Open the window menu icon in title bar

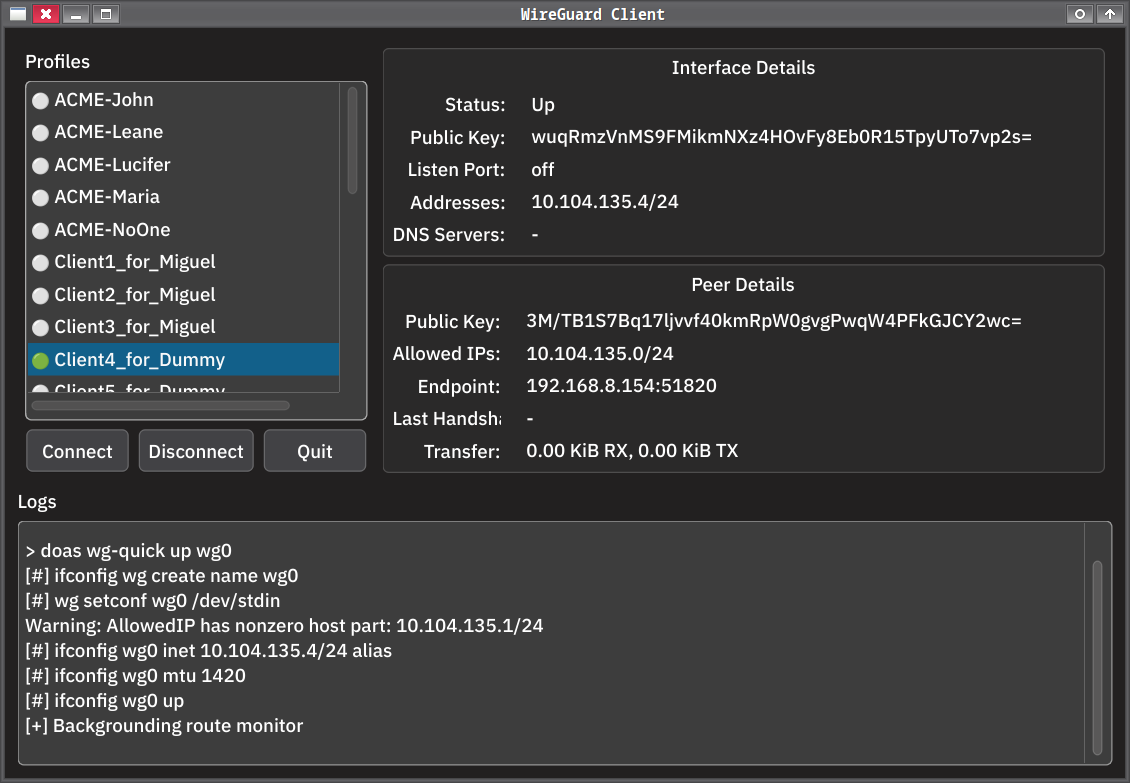(18, 14)
